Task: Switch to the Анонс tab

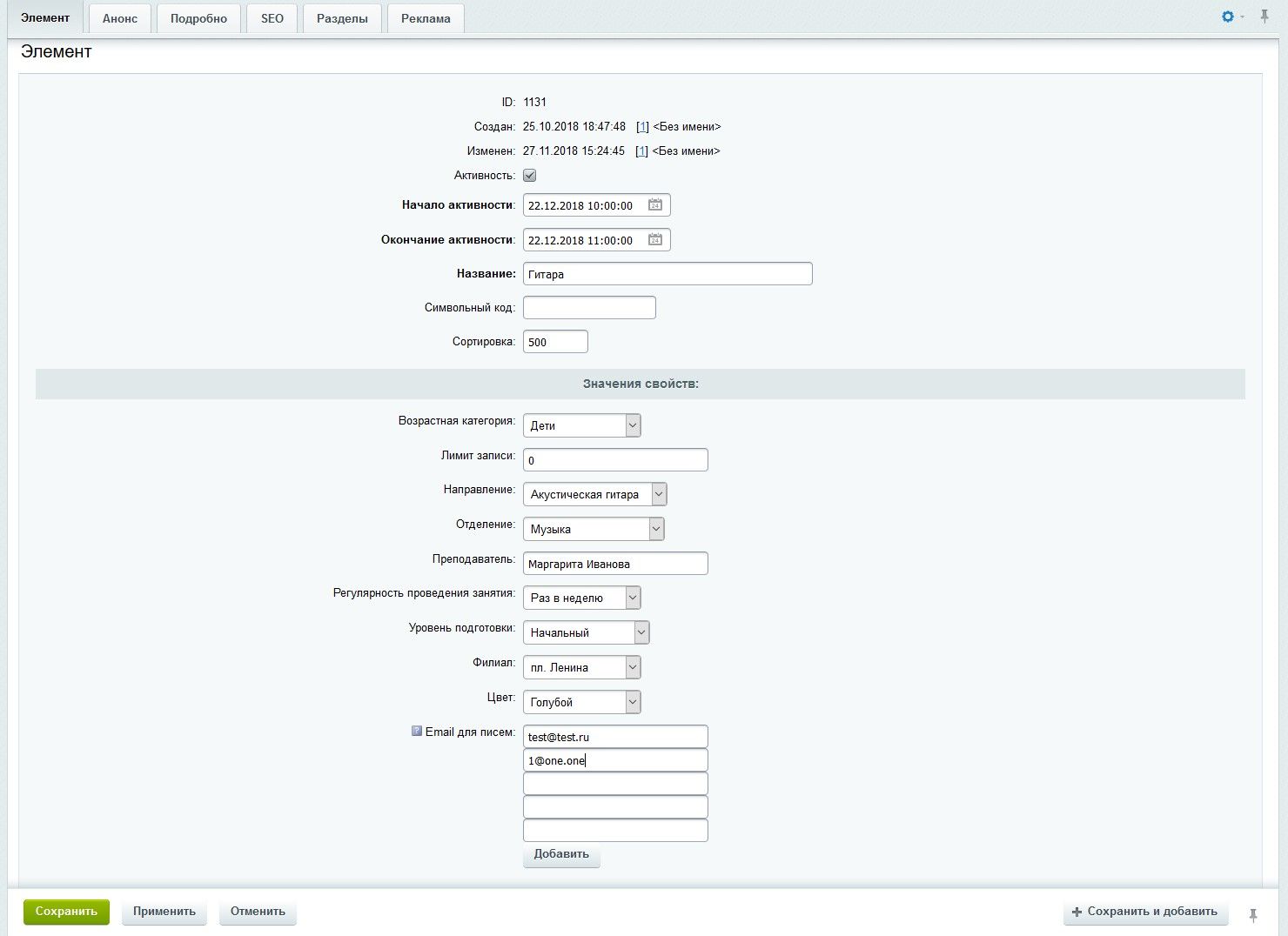Action: click(120, 18)
